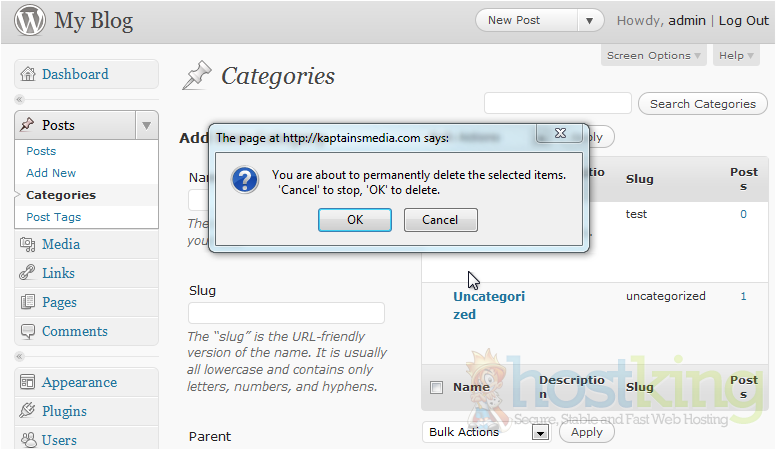Viewport: 776px width, 450px height.
Task: Cancel the delete confirmation dialog
Action: 440,220
